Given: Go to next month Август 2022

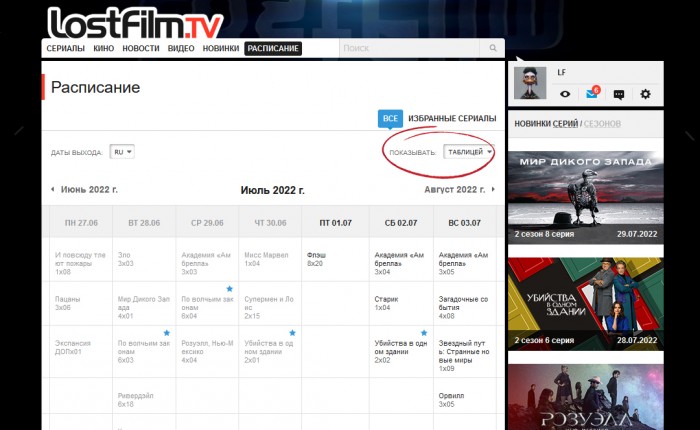Looking at the screenshot, I should click(460, 189).
